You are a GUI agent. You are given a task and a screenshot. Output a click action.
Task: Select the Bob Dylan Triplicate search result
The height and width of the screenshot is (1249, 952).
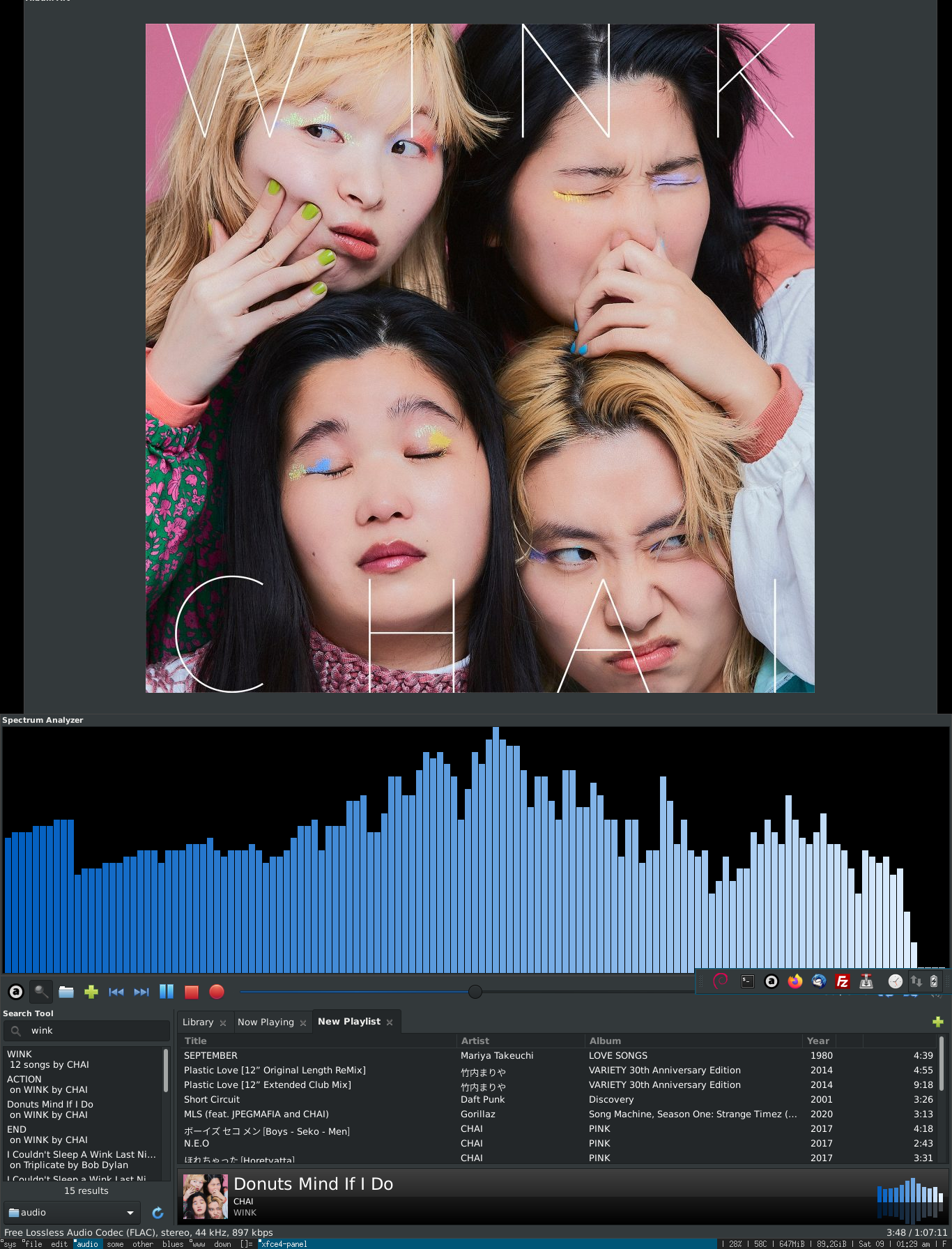click(83, 1160)
